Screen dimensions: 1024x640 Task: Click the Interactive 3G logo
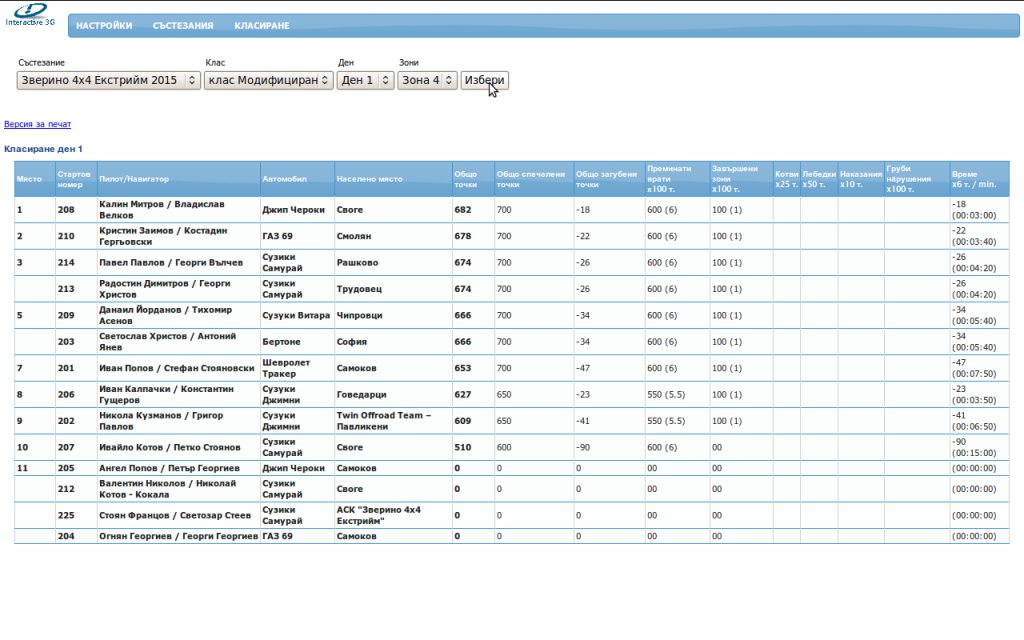pos(30,14)
